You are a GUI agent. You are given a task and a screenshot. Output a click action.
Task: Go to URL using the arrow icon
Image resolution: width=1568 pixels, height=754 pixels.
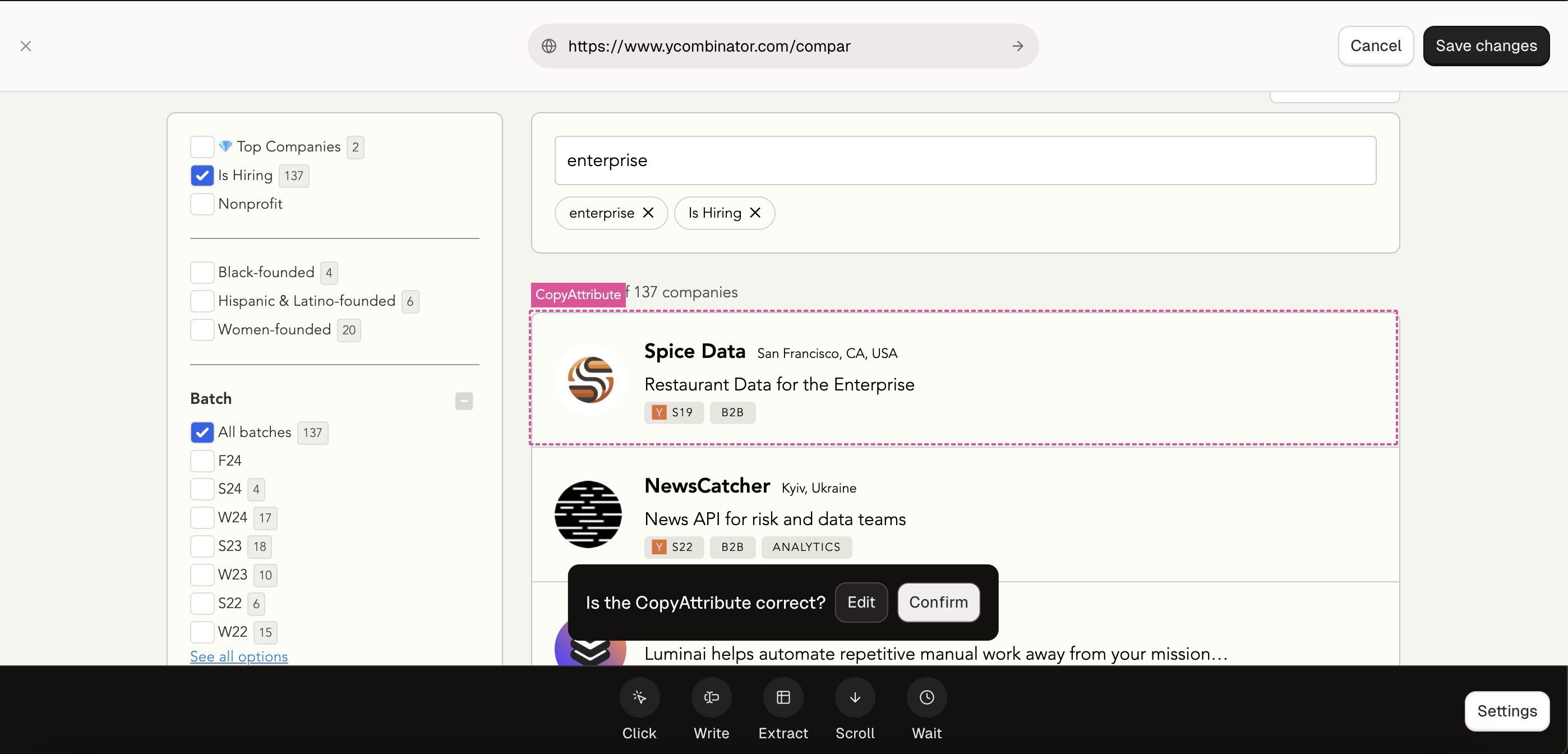click(x=1018, y=45)
